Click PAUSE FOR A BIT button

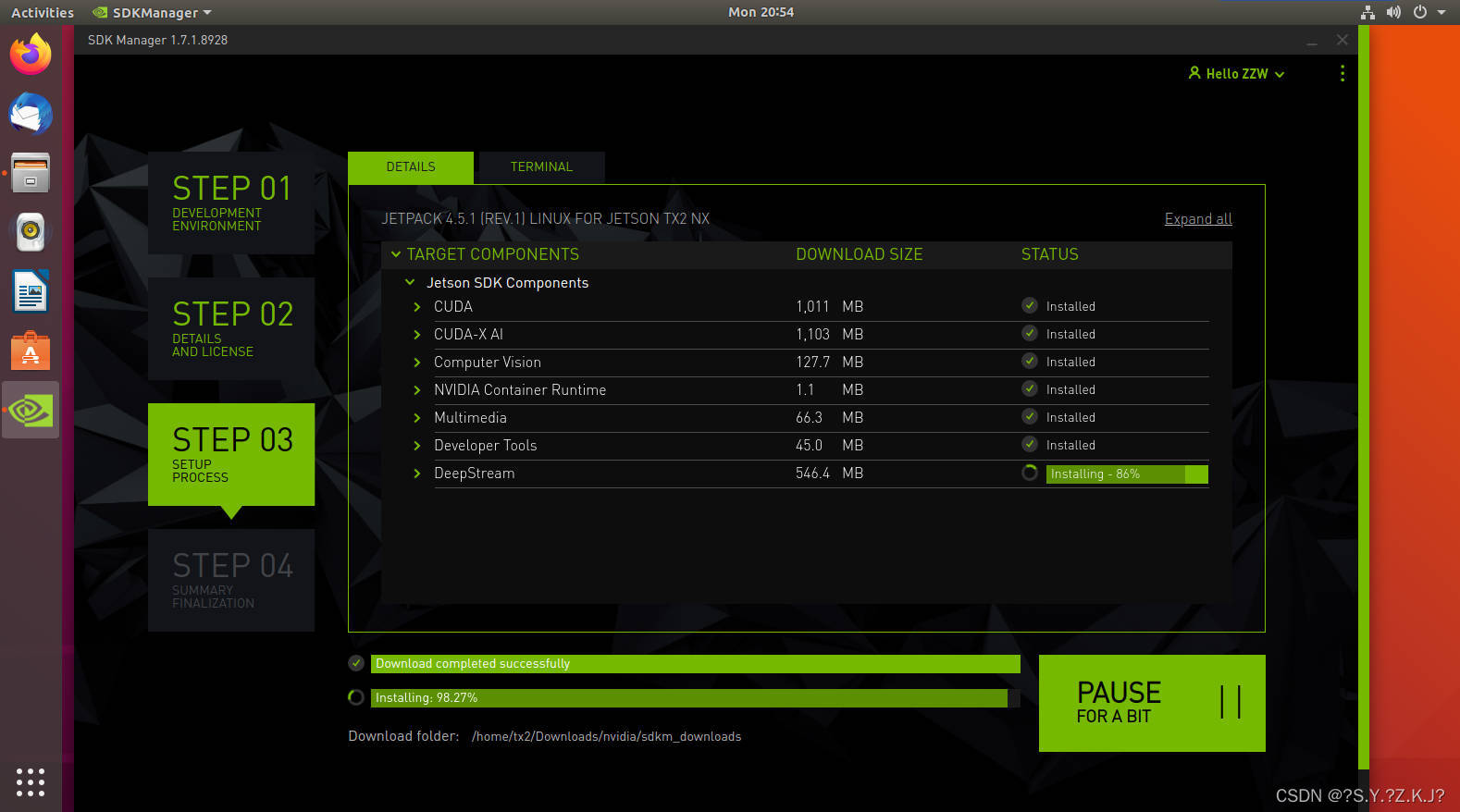[1152, 703]
